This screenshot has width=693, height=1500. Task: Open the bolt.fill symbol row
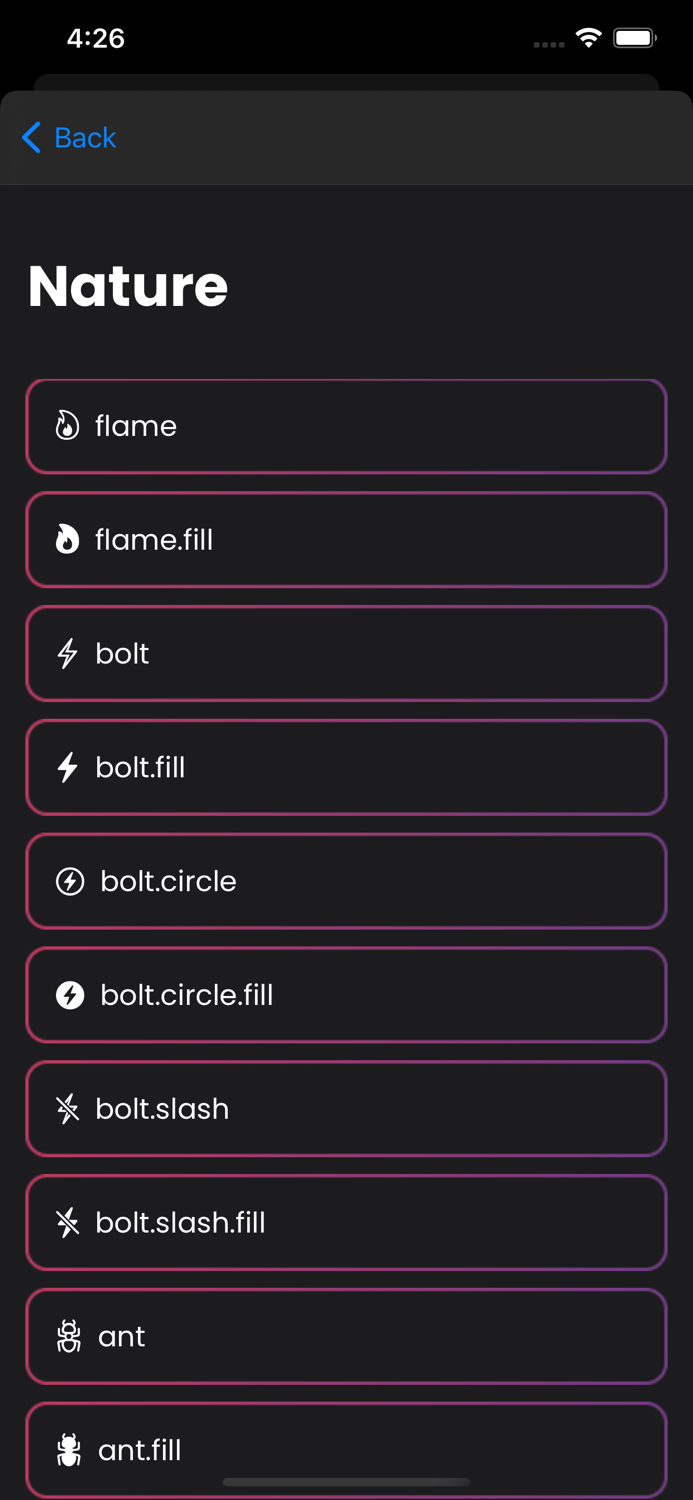(346, 767)
